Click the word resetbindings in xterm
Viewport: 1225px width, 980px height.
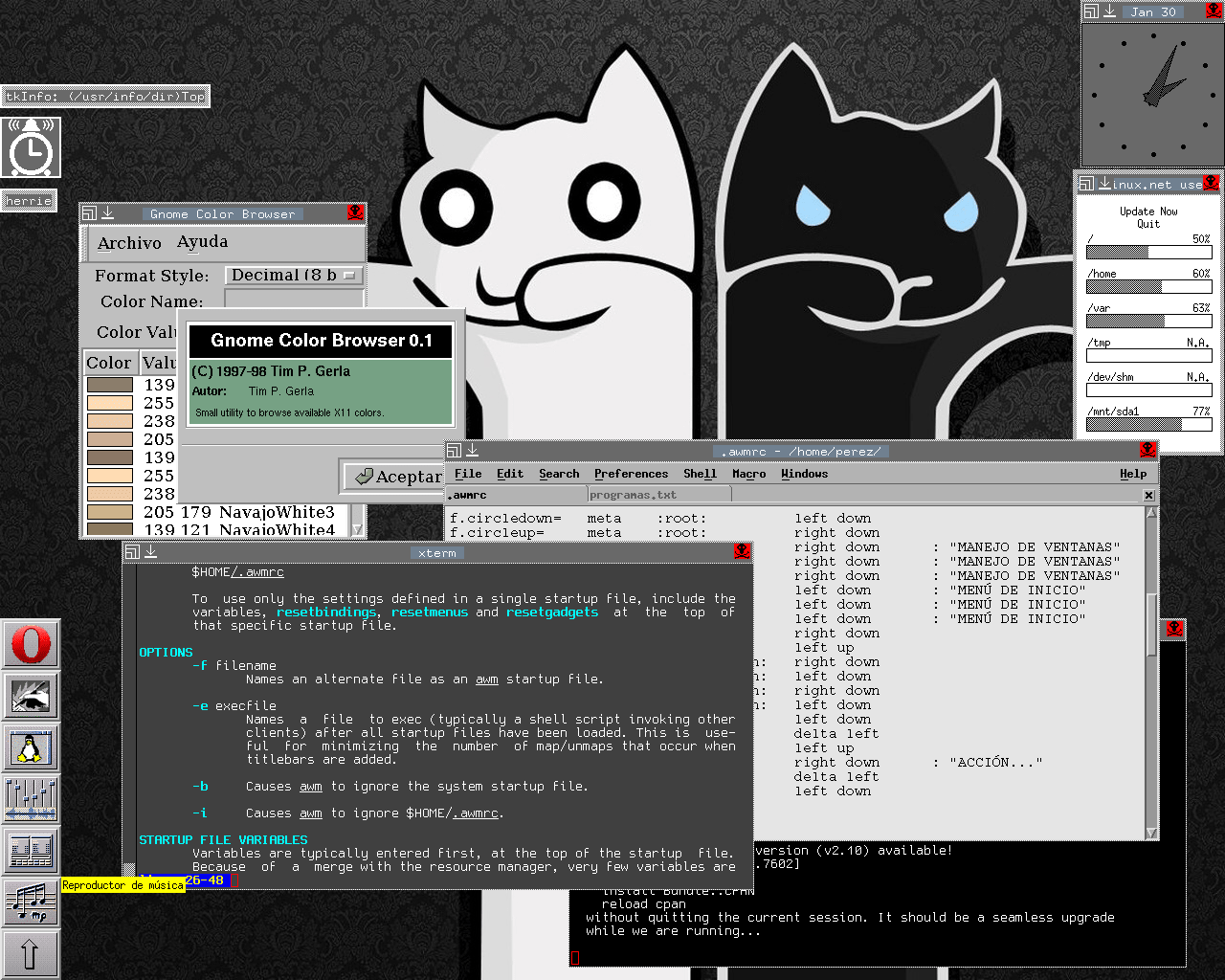click(326, 612)
